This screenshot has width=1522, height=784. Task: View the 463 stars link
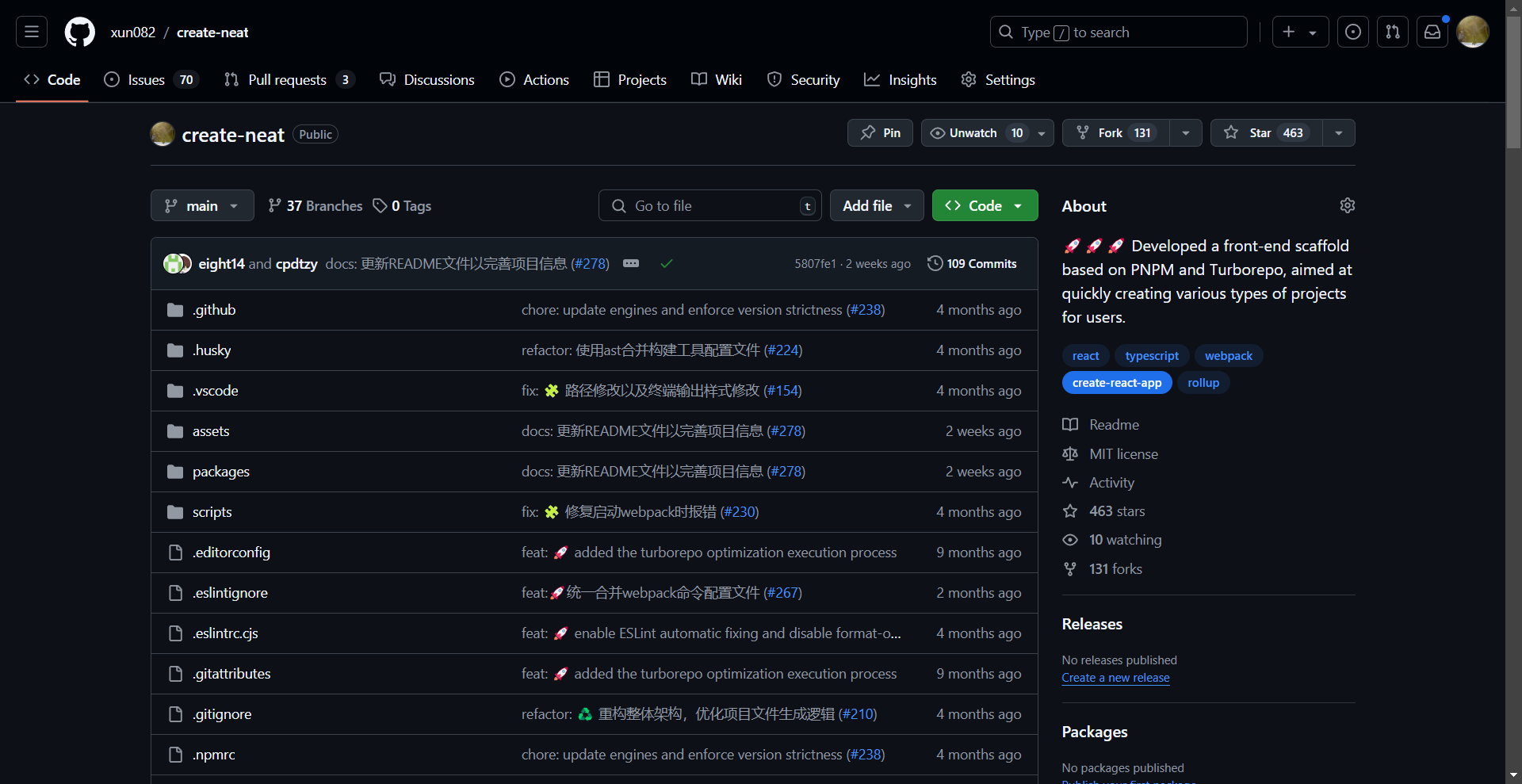[x=1104, y=511]
